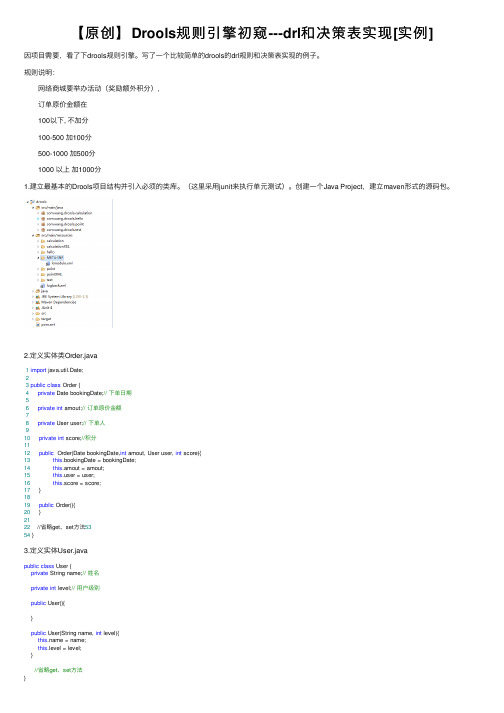
Task: Collapse the drools project root node
Action: [27, 202]
